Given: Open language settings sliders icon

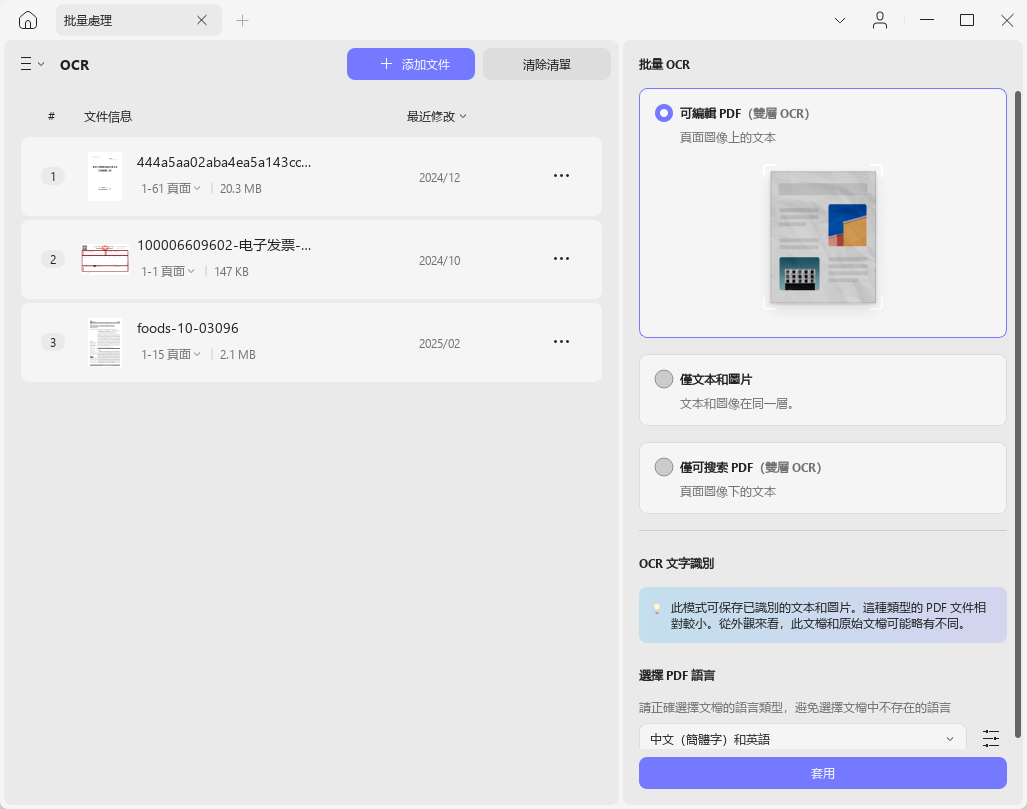Looking at the screenshot, I should (x=991, y=738).
